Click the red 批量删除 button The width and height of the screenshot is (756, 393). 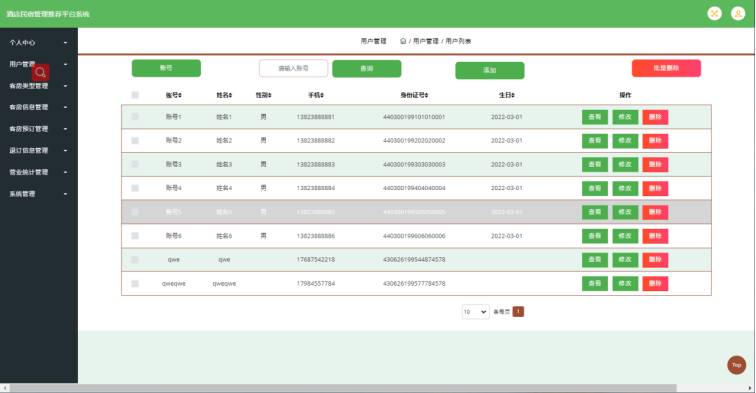coord(666,68)
